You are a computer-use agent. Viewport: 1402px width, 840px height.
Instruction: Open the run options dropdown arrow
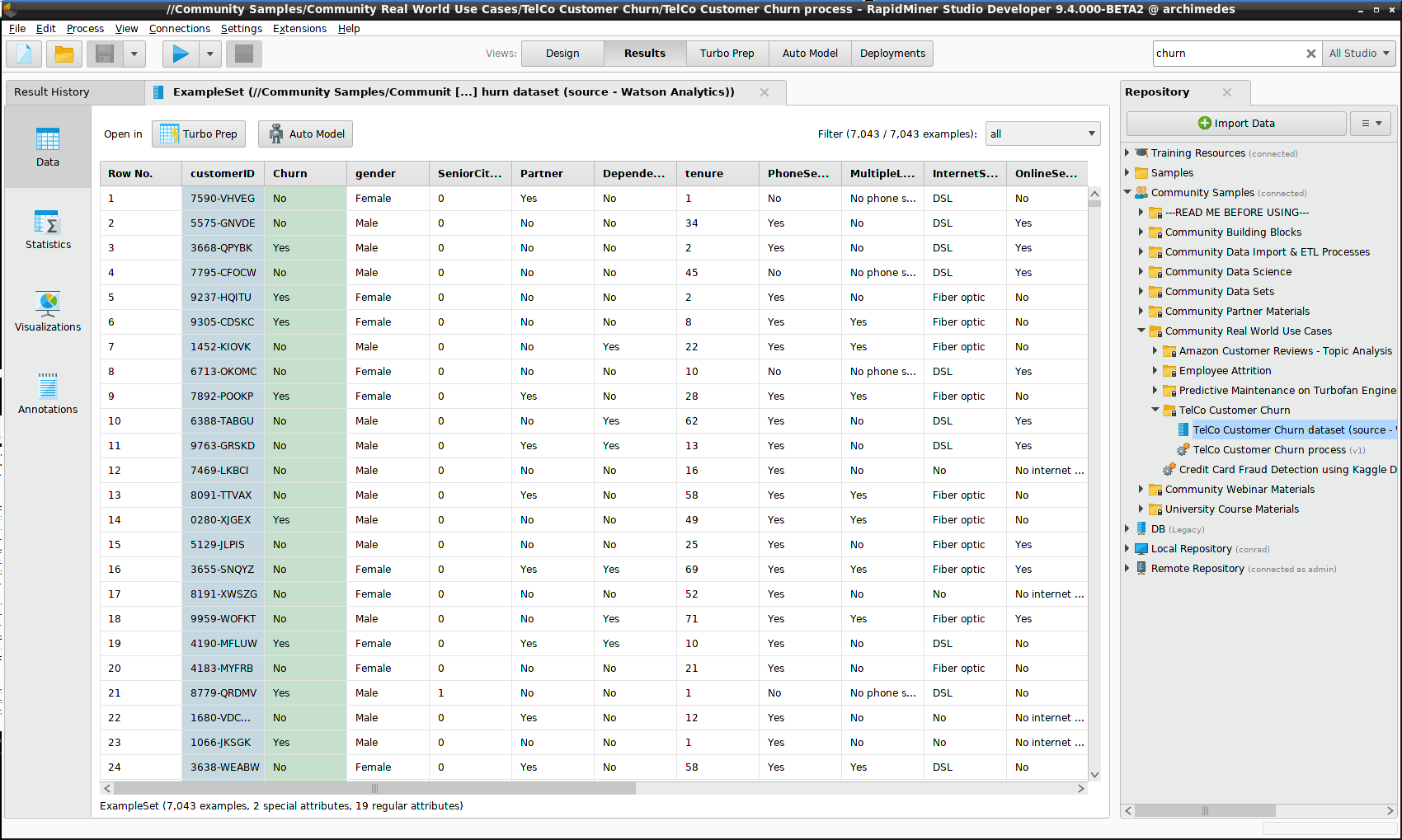click(209, 54)
